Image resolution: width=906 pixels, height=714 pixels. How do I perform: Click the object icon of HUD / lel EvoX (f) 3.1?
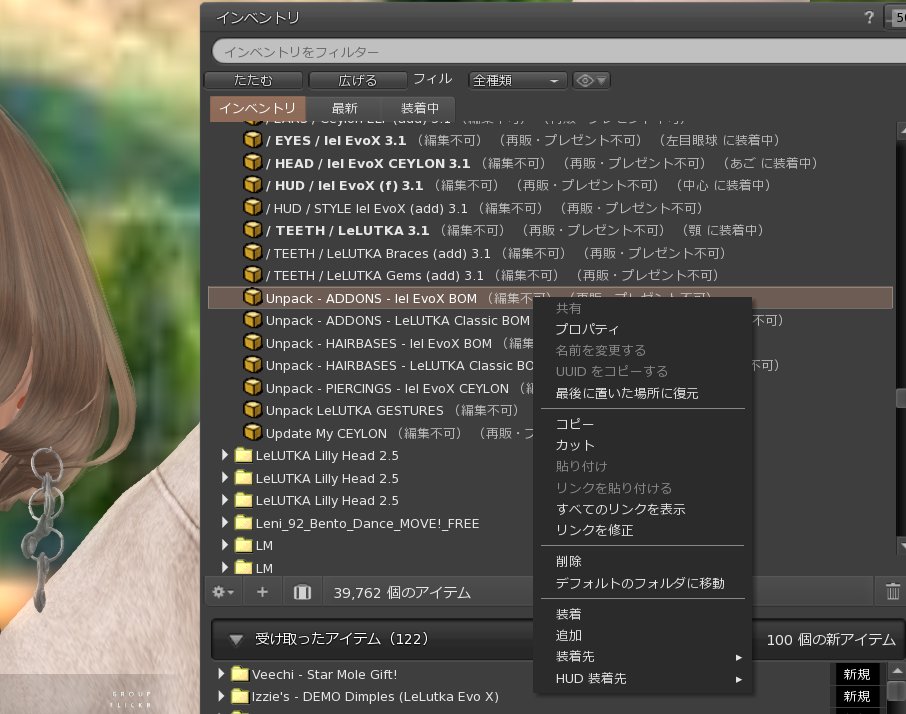coord(253,185)
